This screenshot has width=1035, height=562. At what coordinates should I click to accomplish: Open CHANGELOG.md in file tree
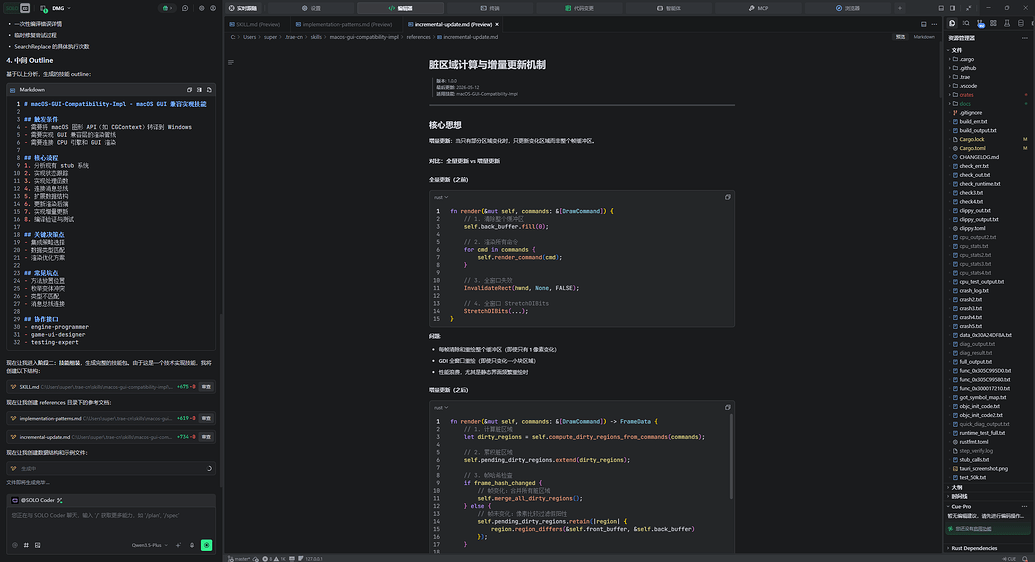(x=988, y=157)
